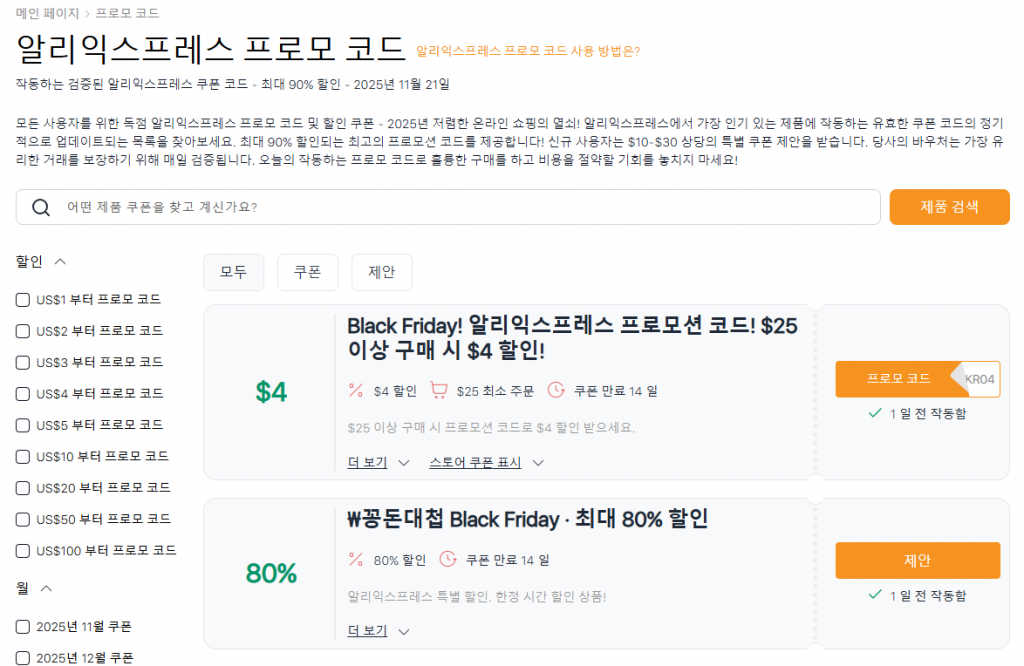Click the magnifying glass search icon

(x=40, y=207)
